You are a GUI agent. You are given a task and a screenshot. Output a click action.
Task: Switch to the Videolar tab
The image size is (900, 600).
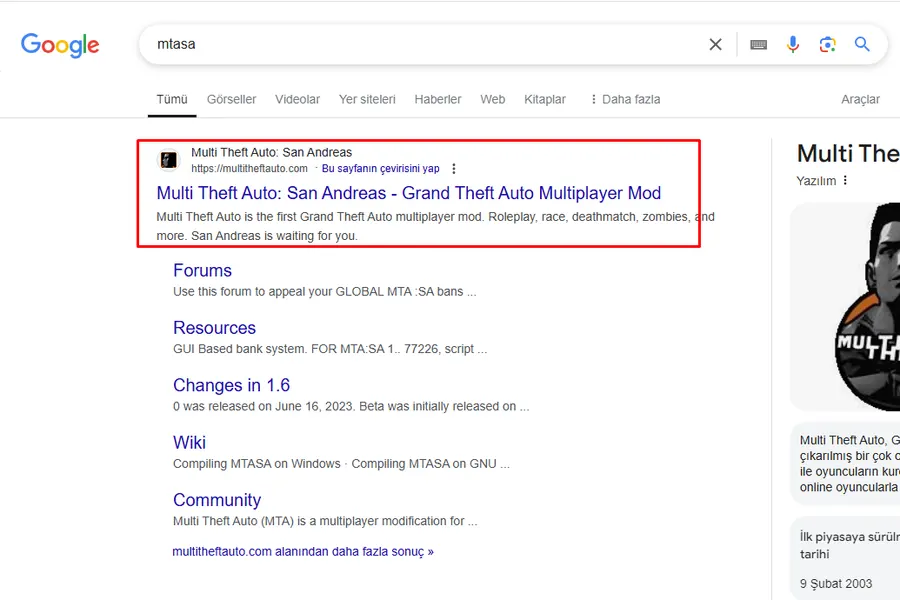(297, 99)
